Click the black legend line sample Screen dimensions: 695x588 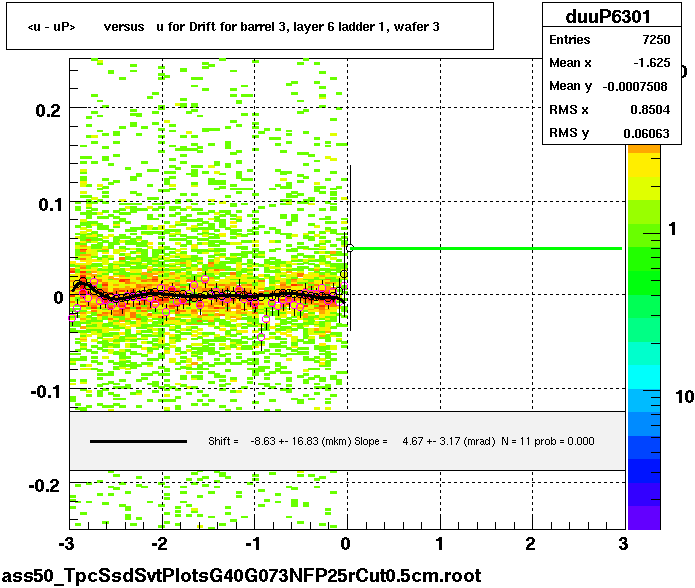tap(138, 441)
